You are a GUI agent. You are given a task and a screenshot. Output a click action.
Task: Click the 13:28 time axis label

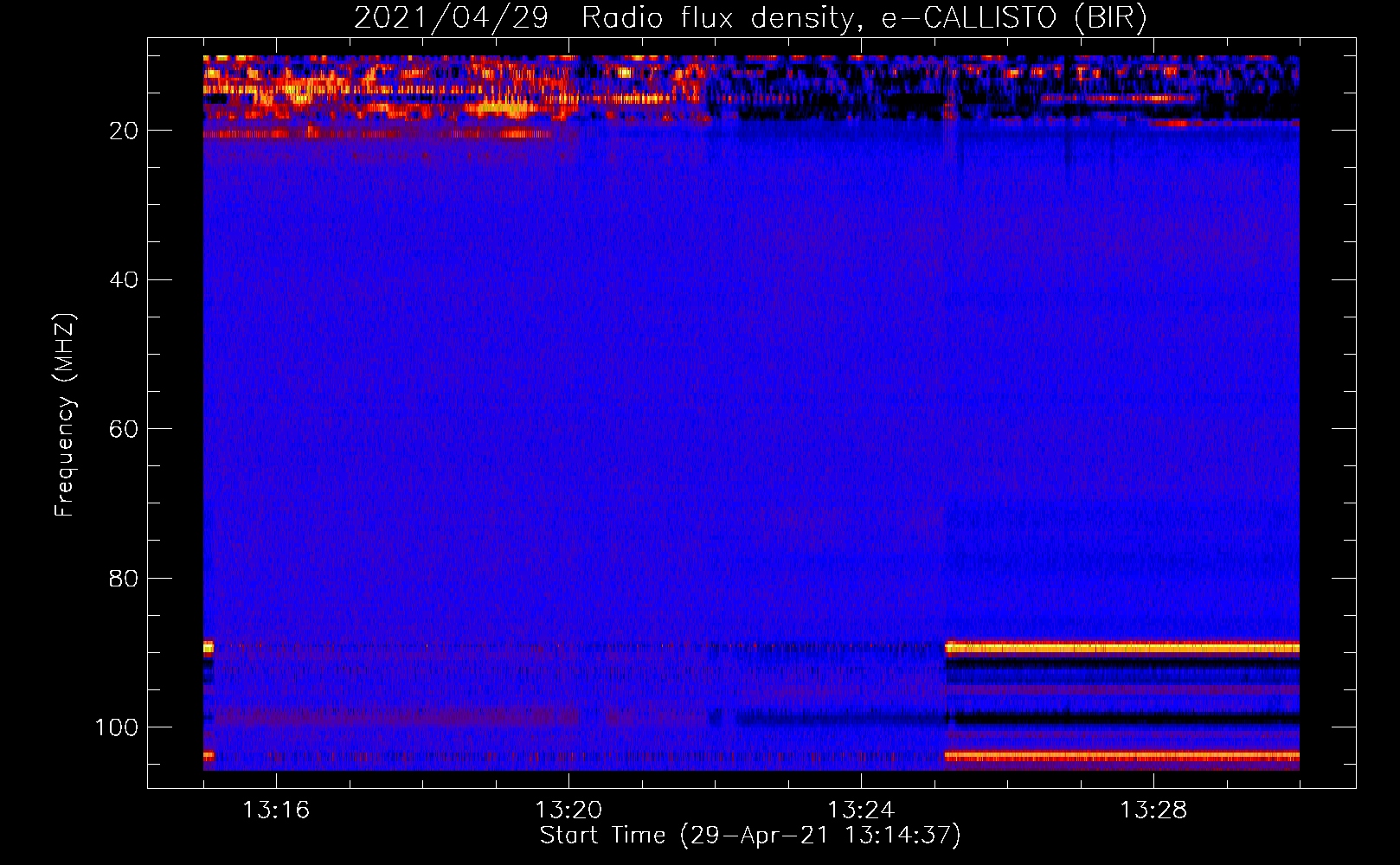(x=1153, y=810)
